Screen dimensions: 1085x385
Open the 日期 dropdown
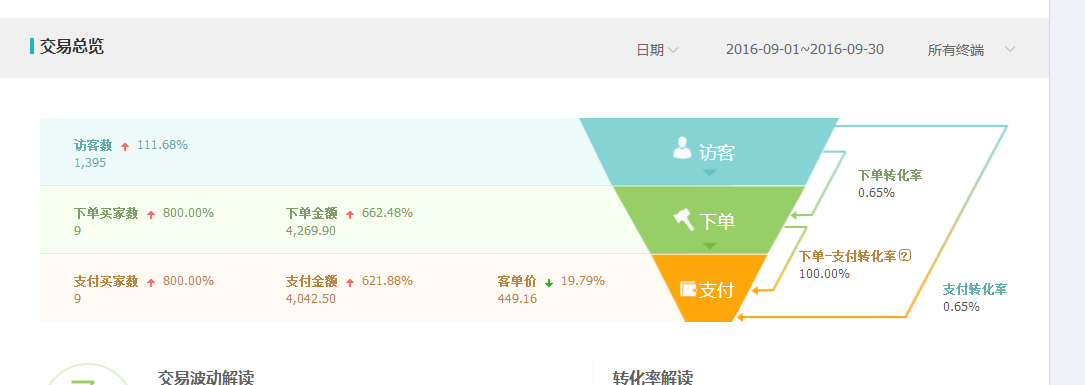click(x=657, y=50)
